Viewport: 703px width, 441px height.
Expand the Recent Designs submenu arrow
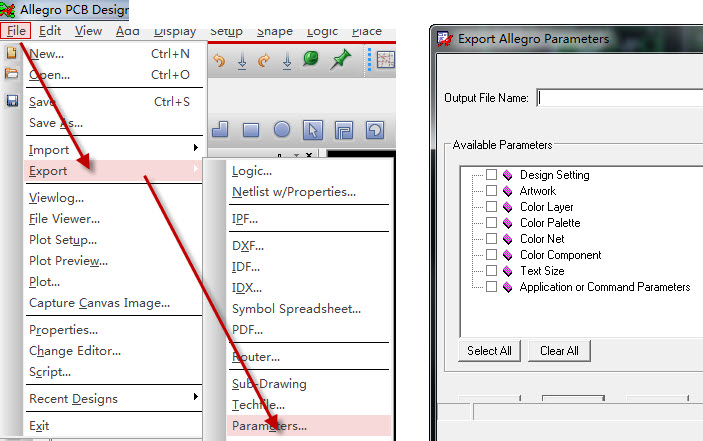pyautogui.click(x=195, y=397)
